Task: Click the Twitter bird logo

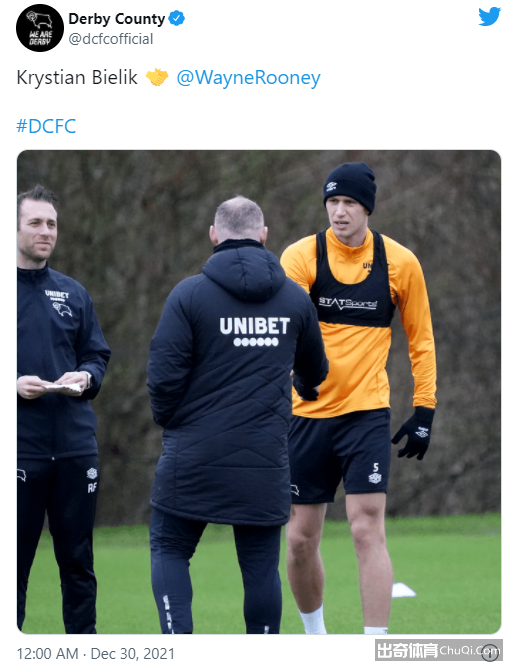Action: click(489, 17)
